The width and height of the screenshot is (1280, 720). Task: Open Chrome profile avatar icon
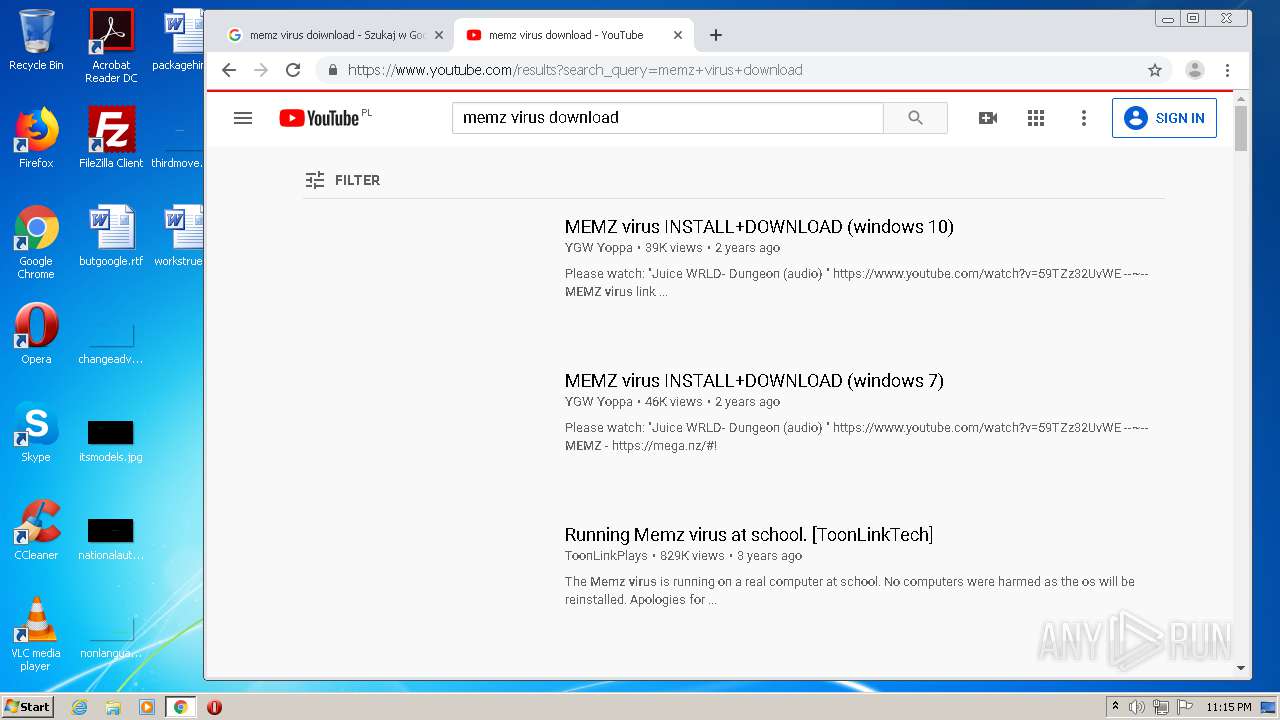click(x=1195, y=70)
